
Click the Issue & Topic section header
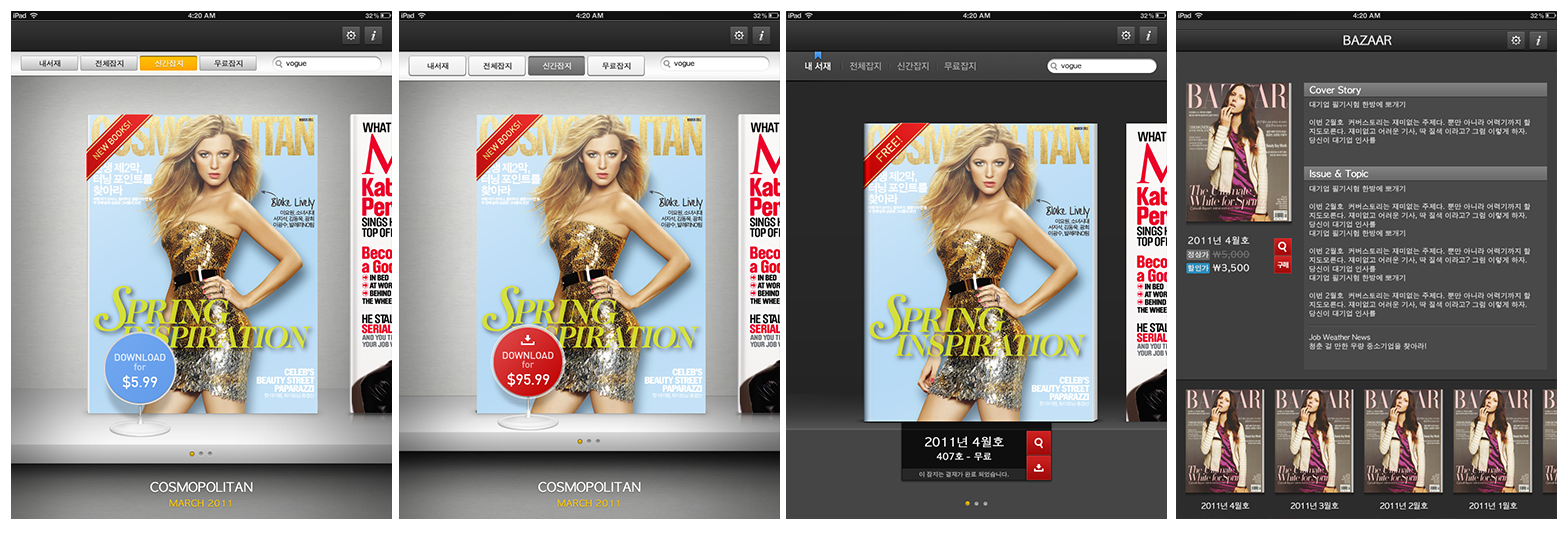point(1426,174)
